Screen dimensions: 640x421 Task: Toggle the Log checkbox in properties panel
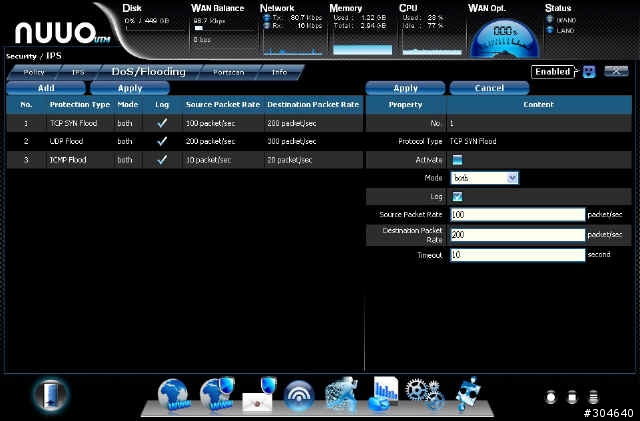click(457, 196)
